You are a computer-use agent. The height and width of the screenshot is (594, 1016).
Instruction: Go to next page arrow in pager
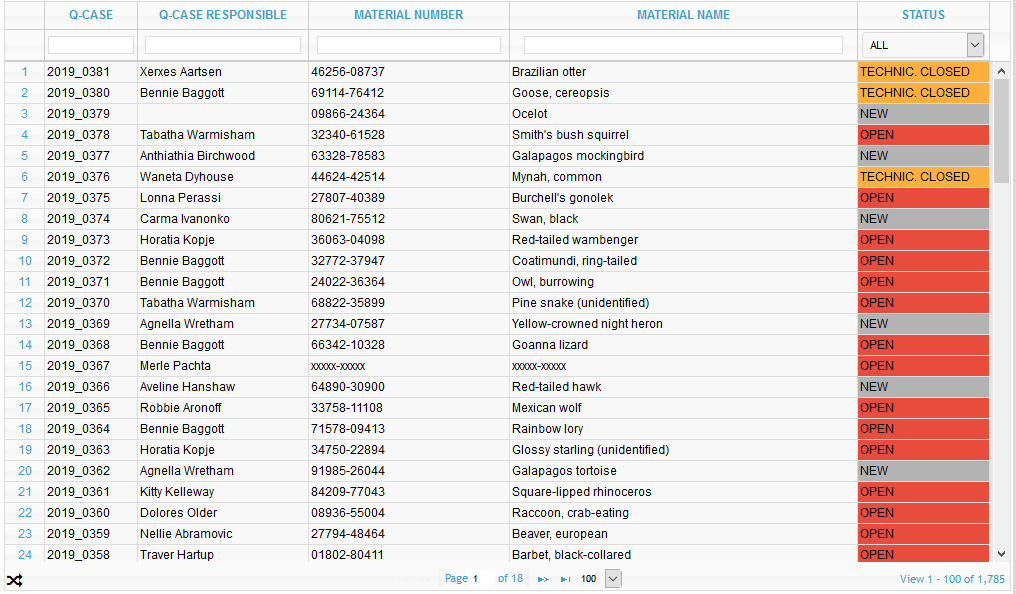[544, 579]
